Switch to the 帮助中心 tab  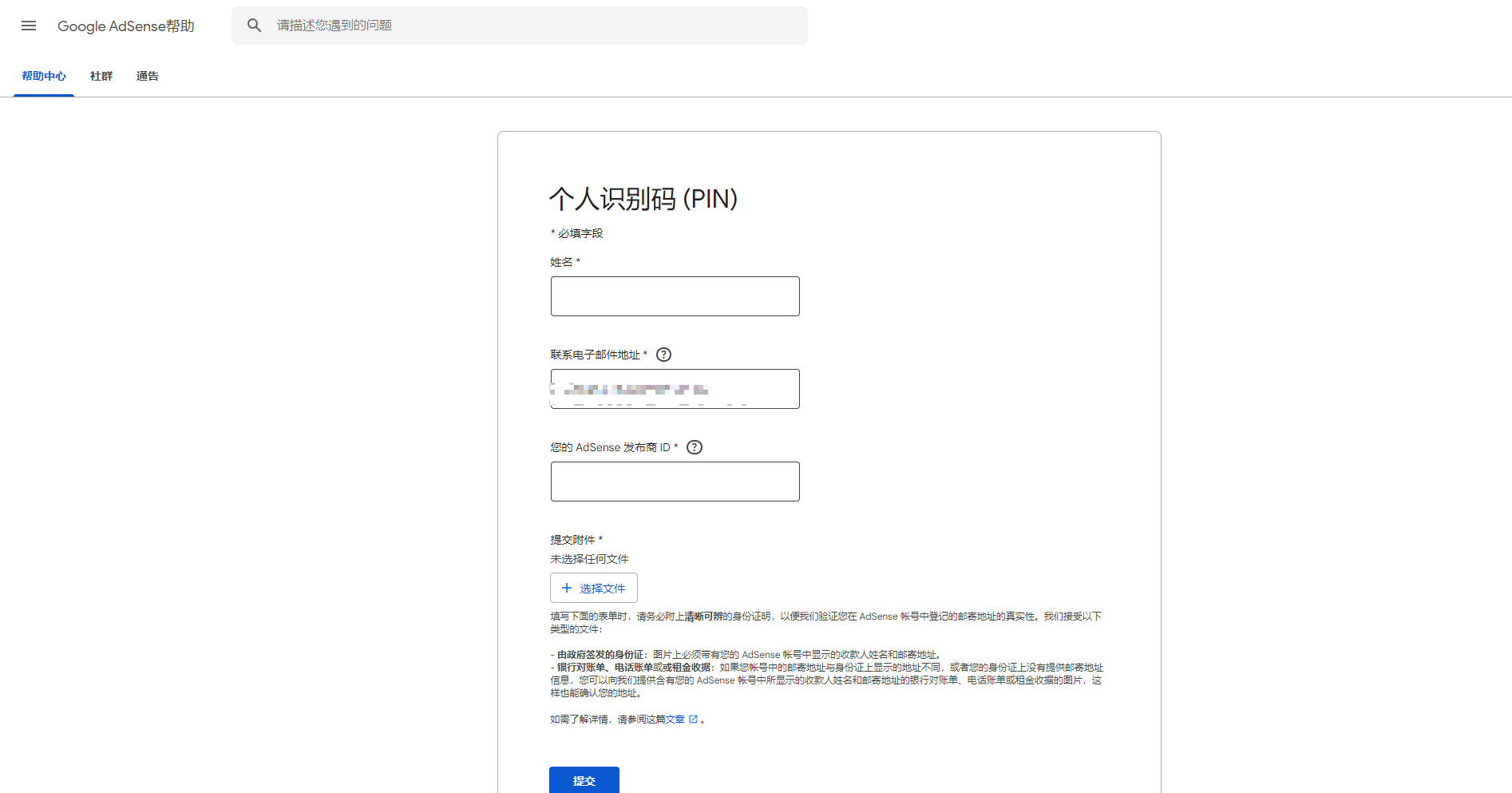coord(44,77)
